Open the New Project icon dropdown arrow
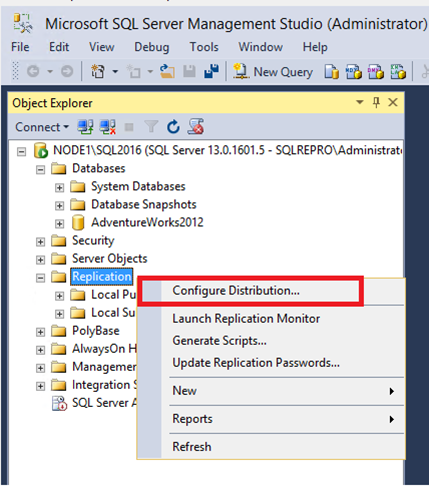This screenshot has width=429, height=490. tap(115, 71)
